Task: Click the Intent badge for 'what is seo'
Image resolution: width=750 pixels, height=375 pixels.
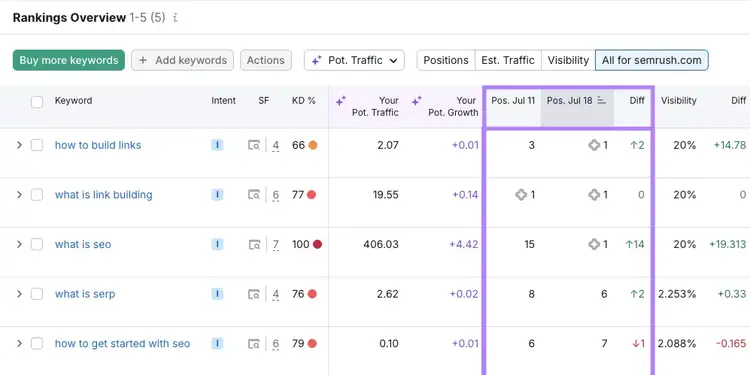Action: [x=217, y=244]
